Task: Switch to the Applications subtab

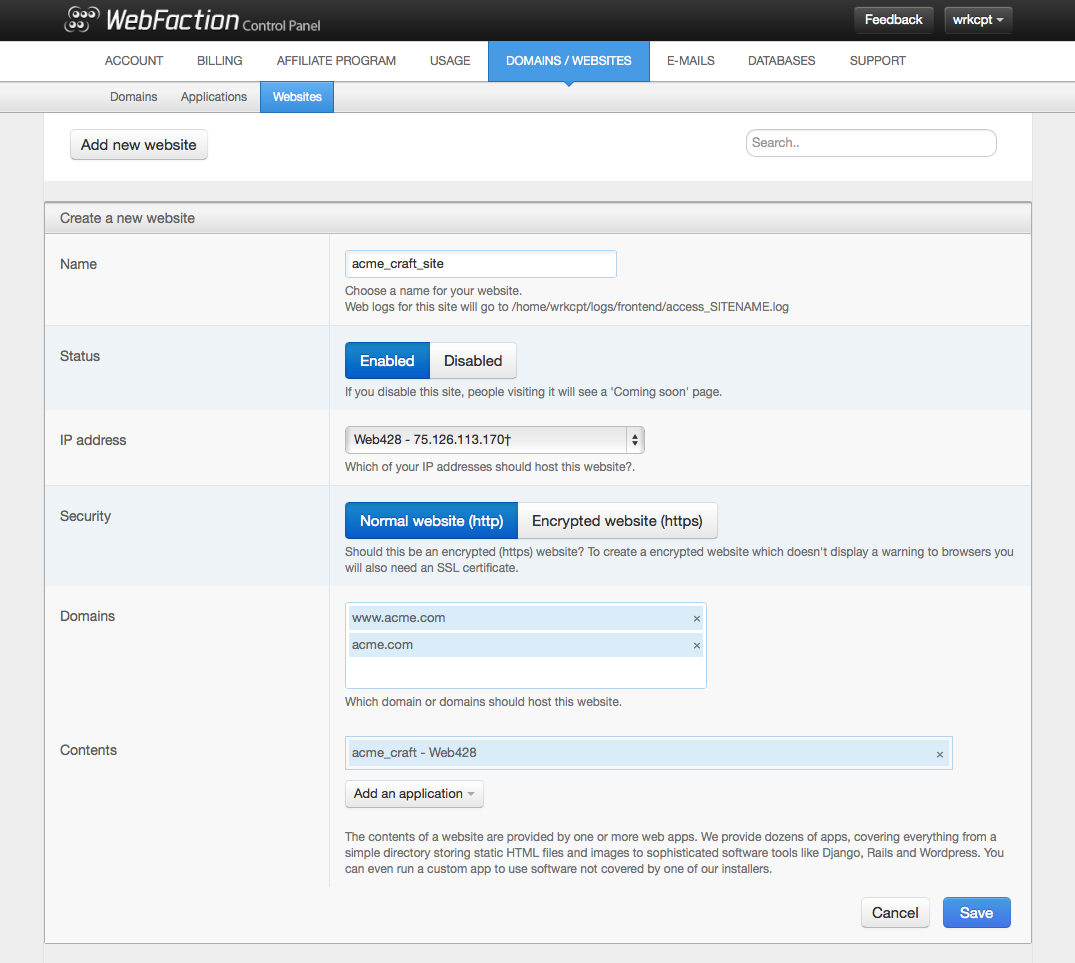Action: coord(214,97)
